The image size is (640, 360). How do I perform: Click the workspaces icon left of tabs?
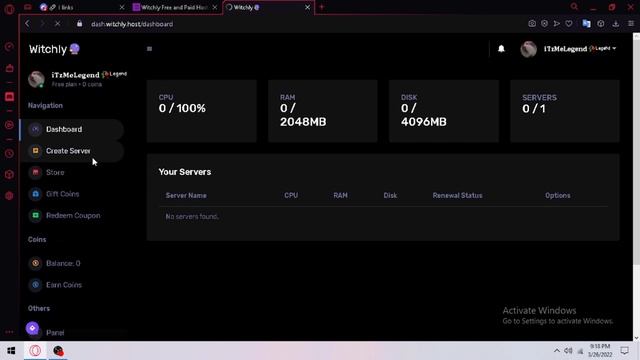pos(27,7)
